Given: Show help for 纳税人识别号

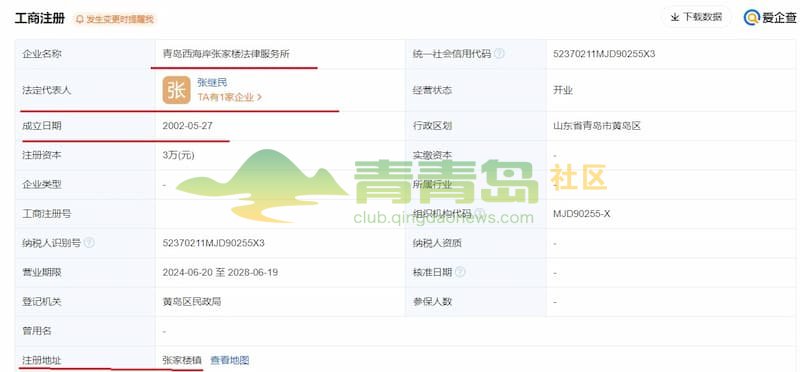Looking at the screenshot, I should pos(89,243).
